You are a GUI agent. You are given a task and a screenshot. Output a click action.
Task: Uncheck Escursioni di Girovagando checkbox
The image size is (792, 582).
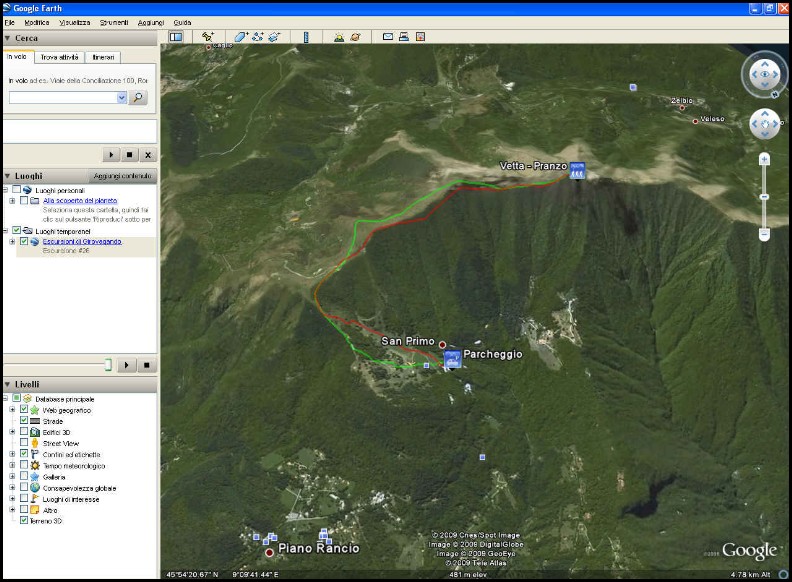[x=24, y=241]
